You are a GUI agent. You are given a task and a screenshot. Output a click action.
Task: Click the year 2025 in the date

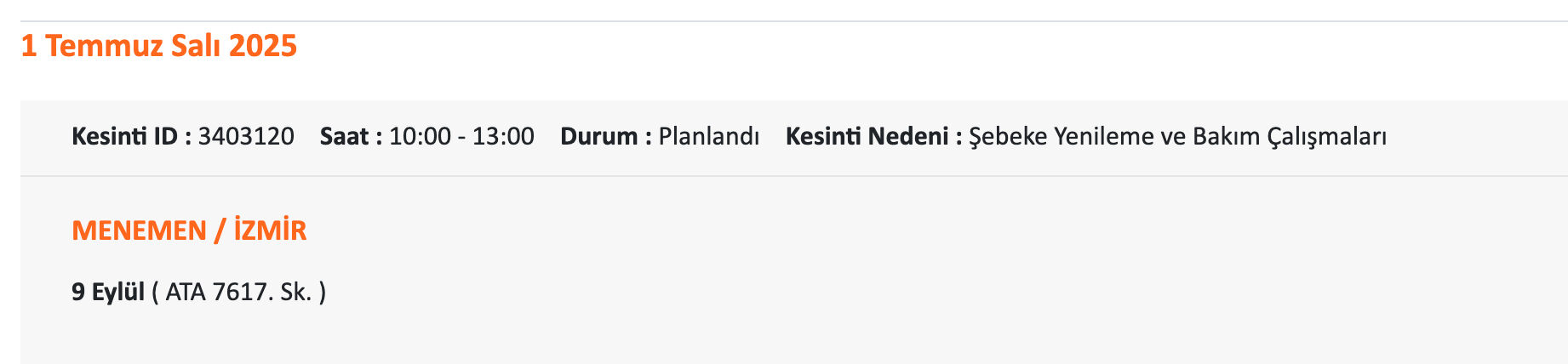pyautogui.click(x=263, y=45)
